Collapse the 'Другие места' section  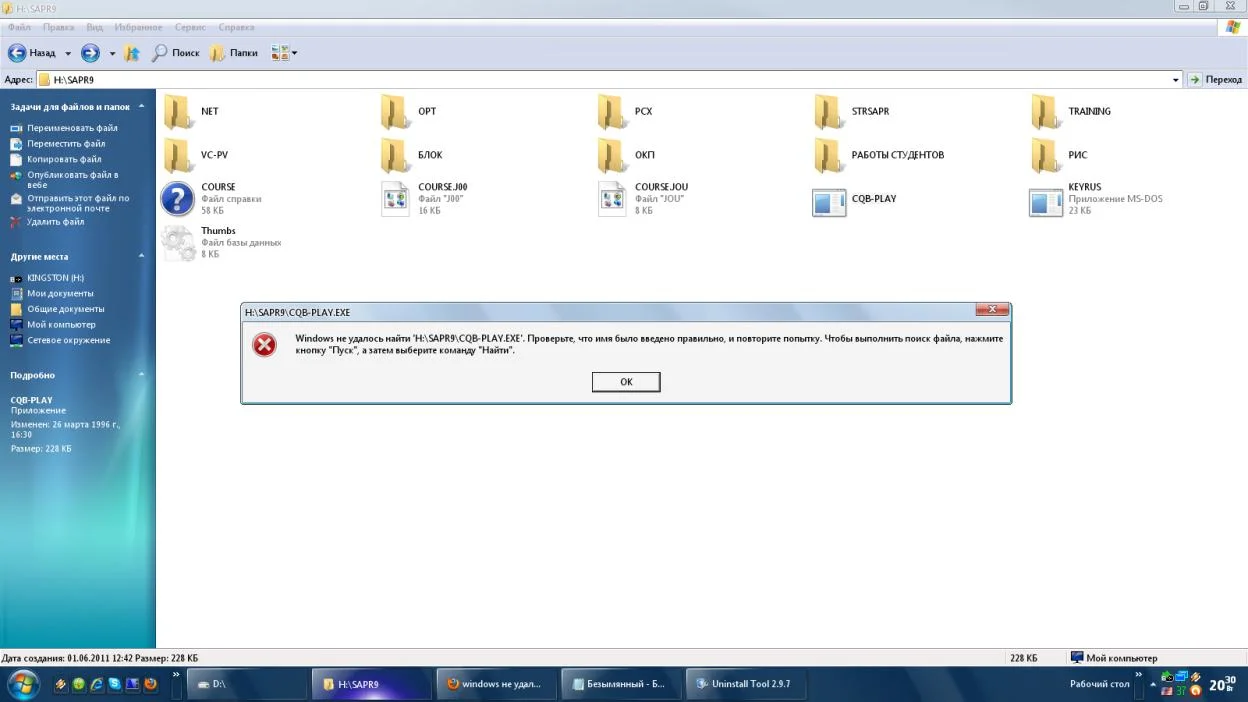(x=141, y=256)
